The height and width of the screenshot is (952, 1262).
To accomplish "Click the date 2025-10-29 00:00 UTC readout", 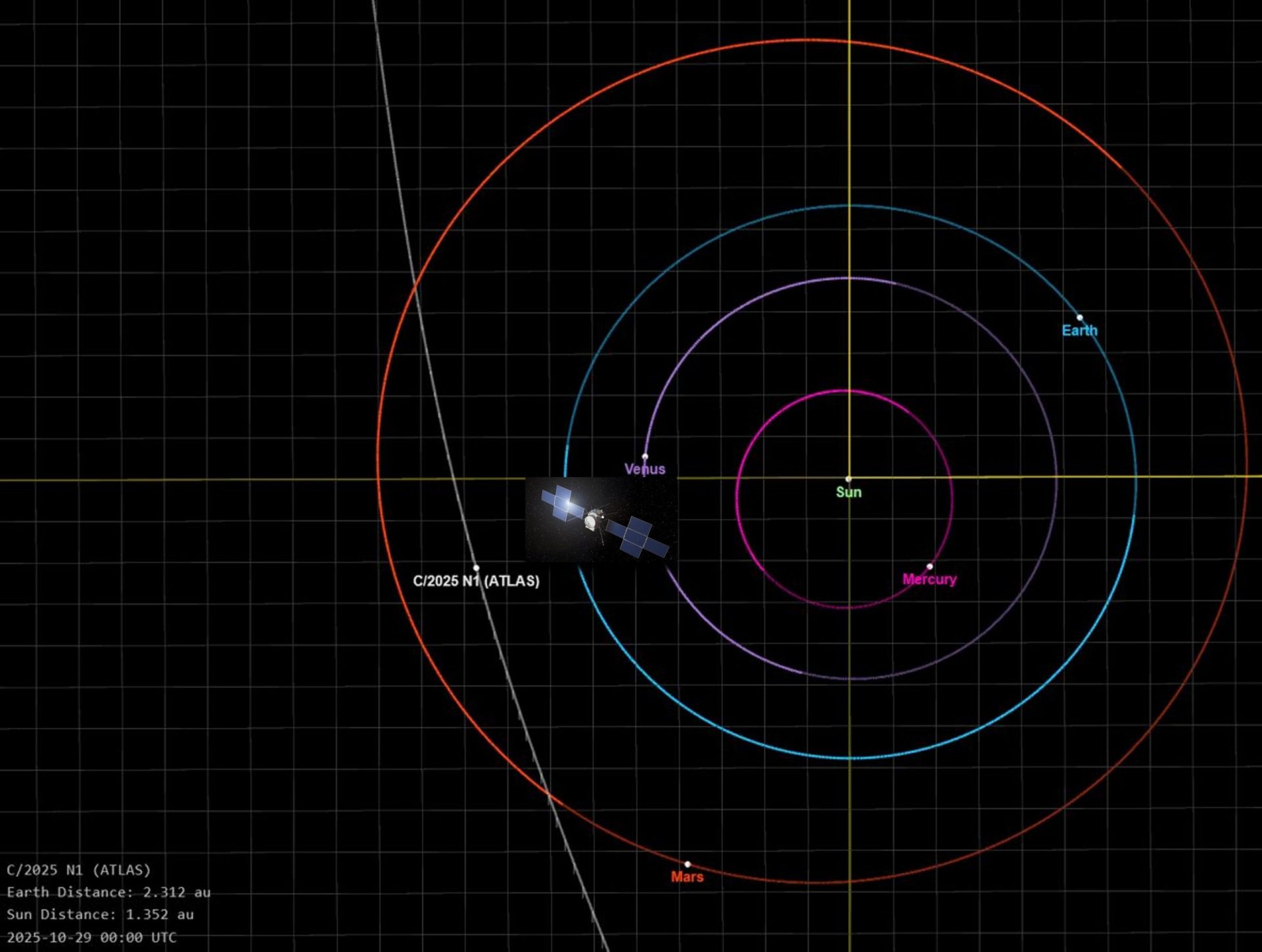I will pos(91,938).
